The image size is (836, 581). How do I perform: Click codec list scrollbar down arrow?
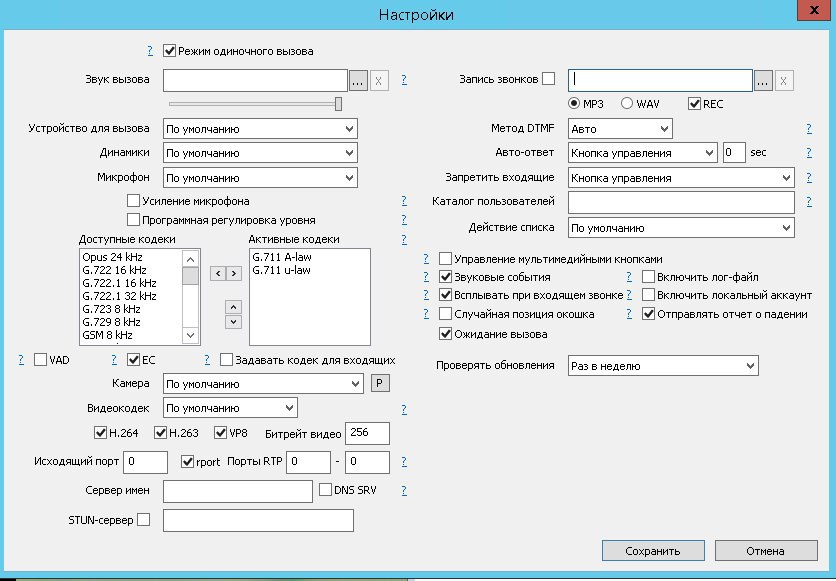(x=190, y=335)
